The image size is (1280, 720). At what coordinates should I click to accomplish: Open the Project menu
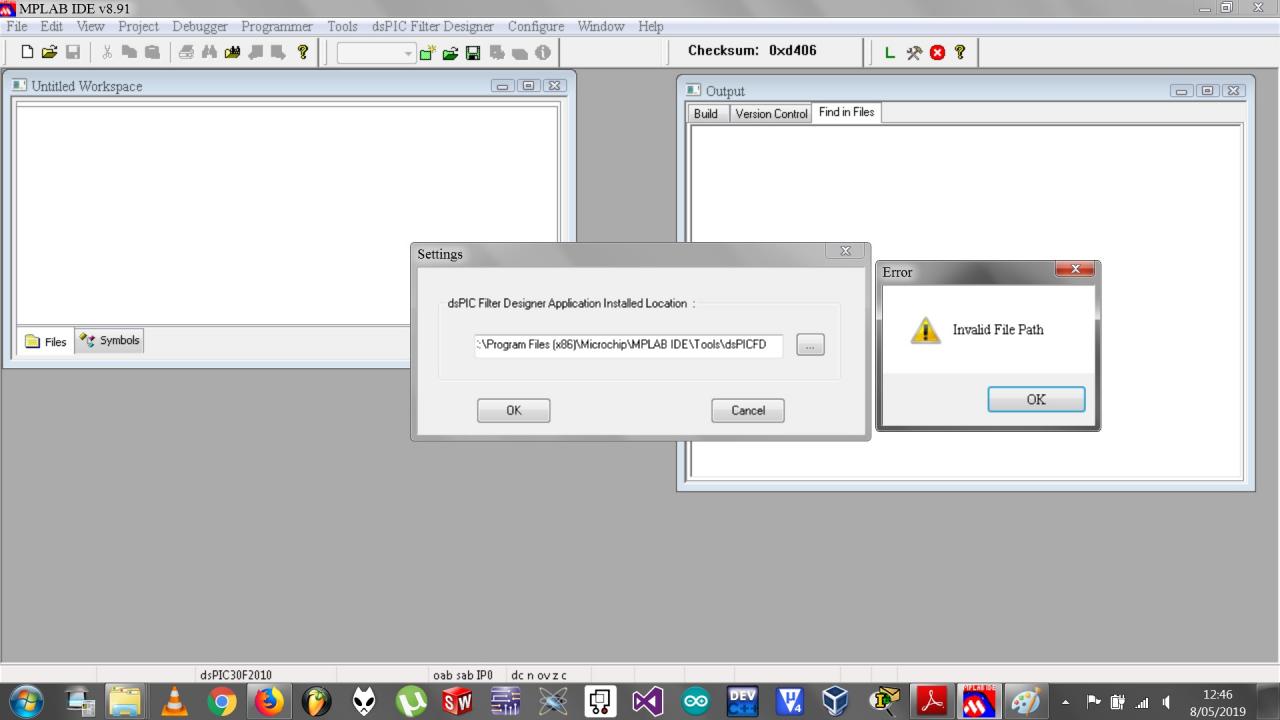[x=138, y=26]
